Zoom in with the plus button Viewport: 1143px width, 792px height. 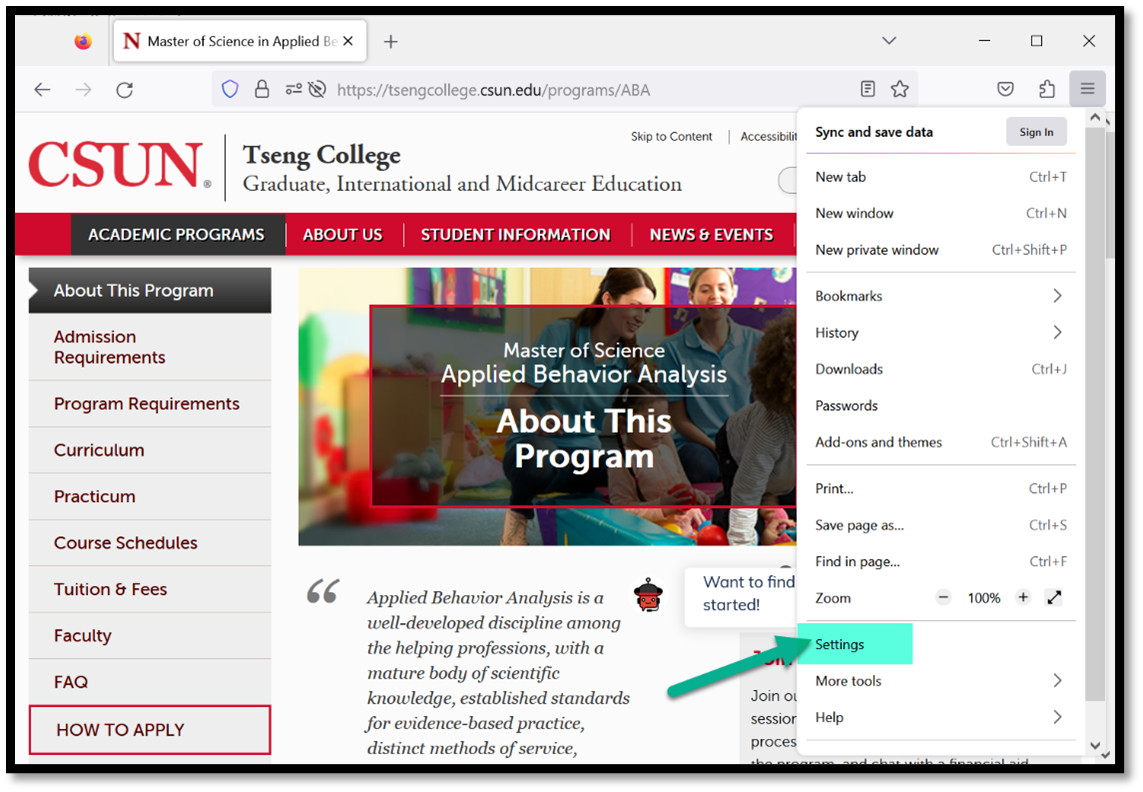tap(1023, 598)
